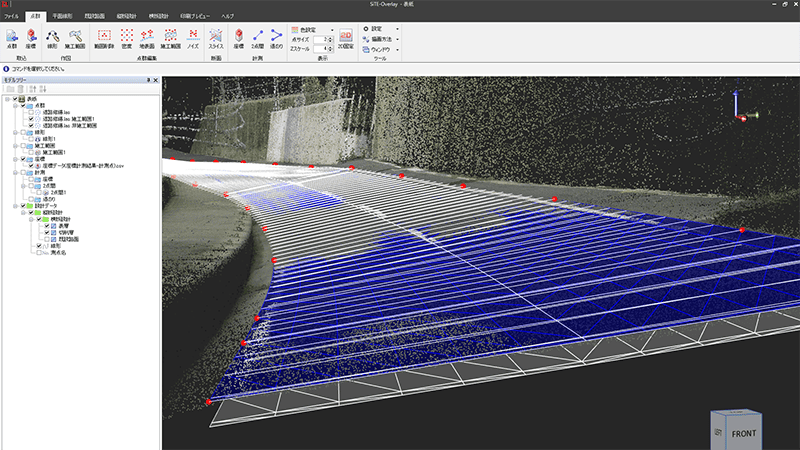Viewport: 800px width, 450px height.
Task: Click the 2D固定 view lock icon
Action: 346,39
